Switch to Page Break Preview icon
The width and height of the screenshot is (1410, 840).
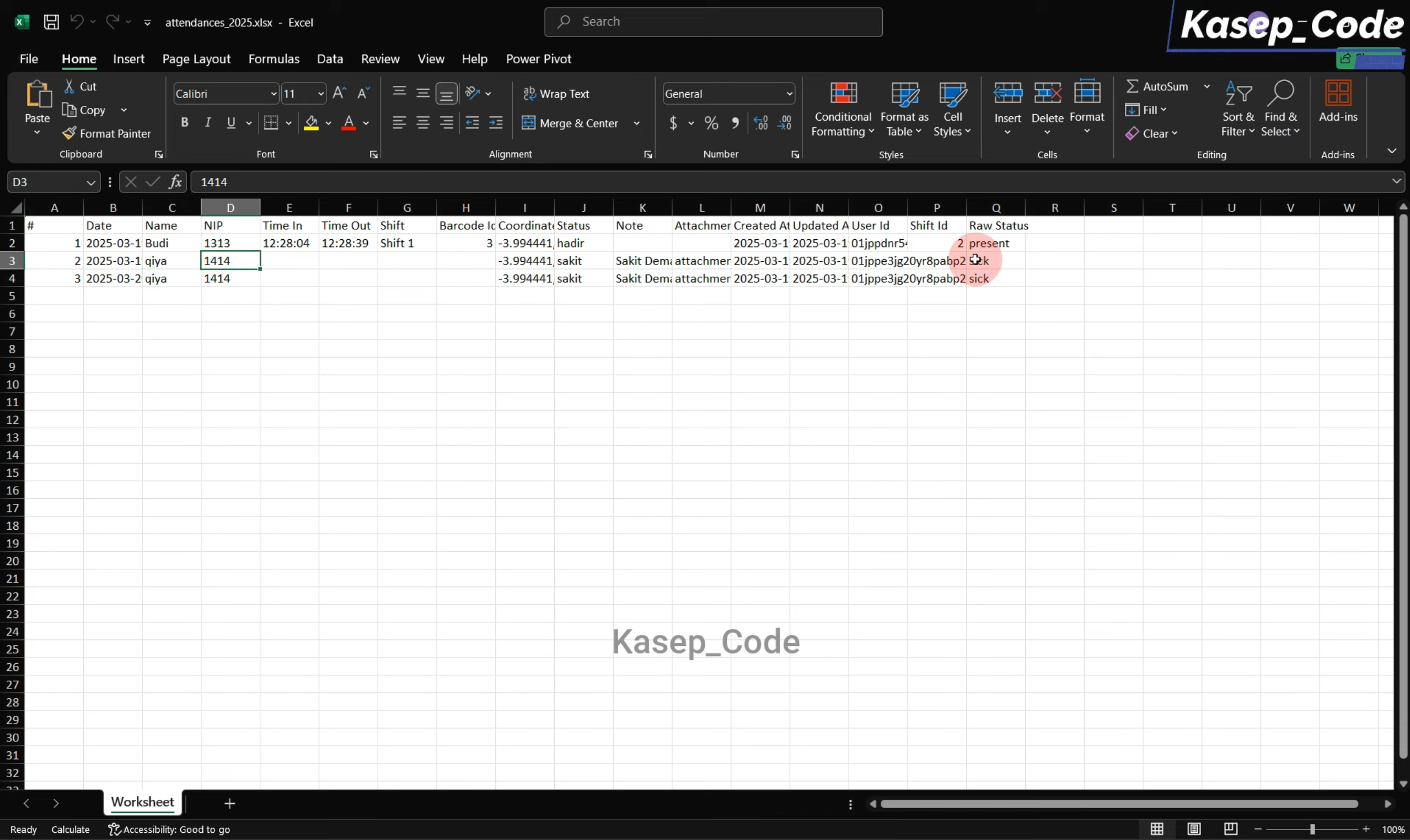[x=1230, y=828]
